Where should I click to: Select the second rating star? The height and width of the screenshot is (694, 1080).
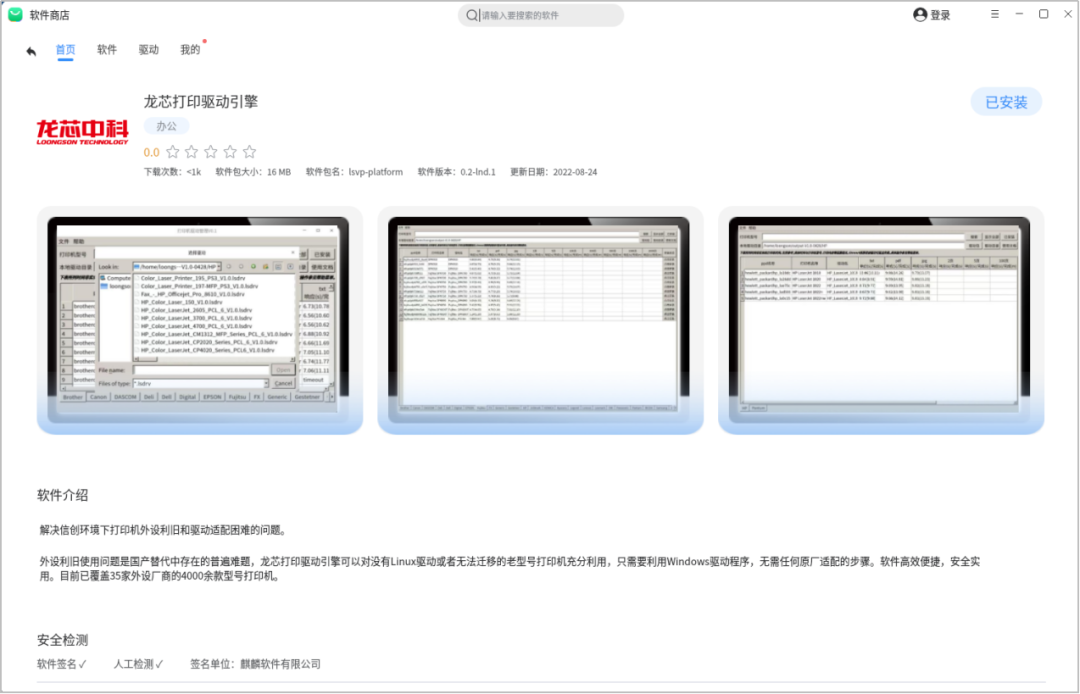click(191, 151)
